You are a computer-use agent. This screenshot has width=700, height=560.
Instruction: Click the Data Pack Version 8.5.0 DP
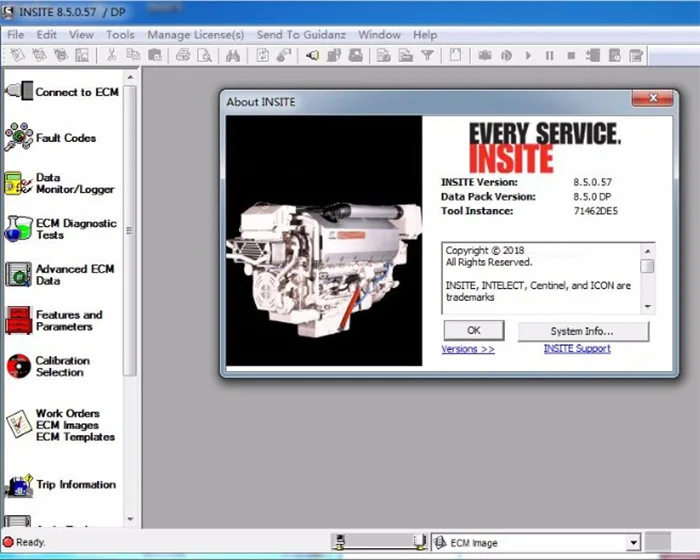[592, 196]
